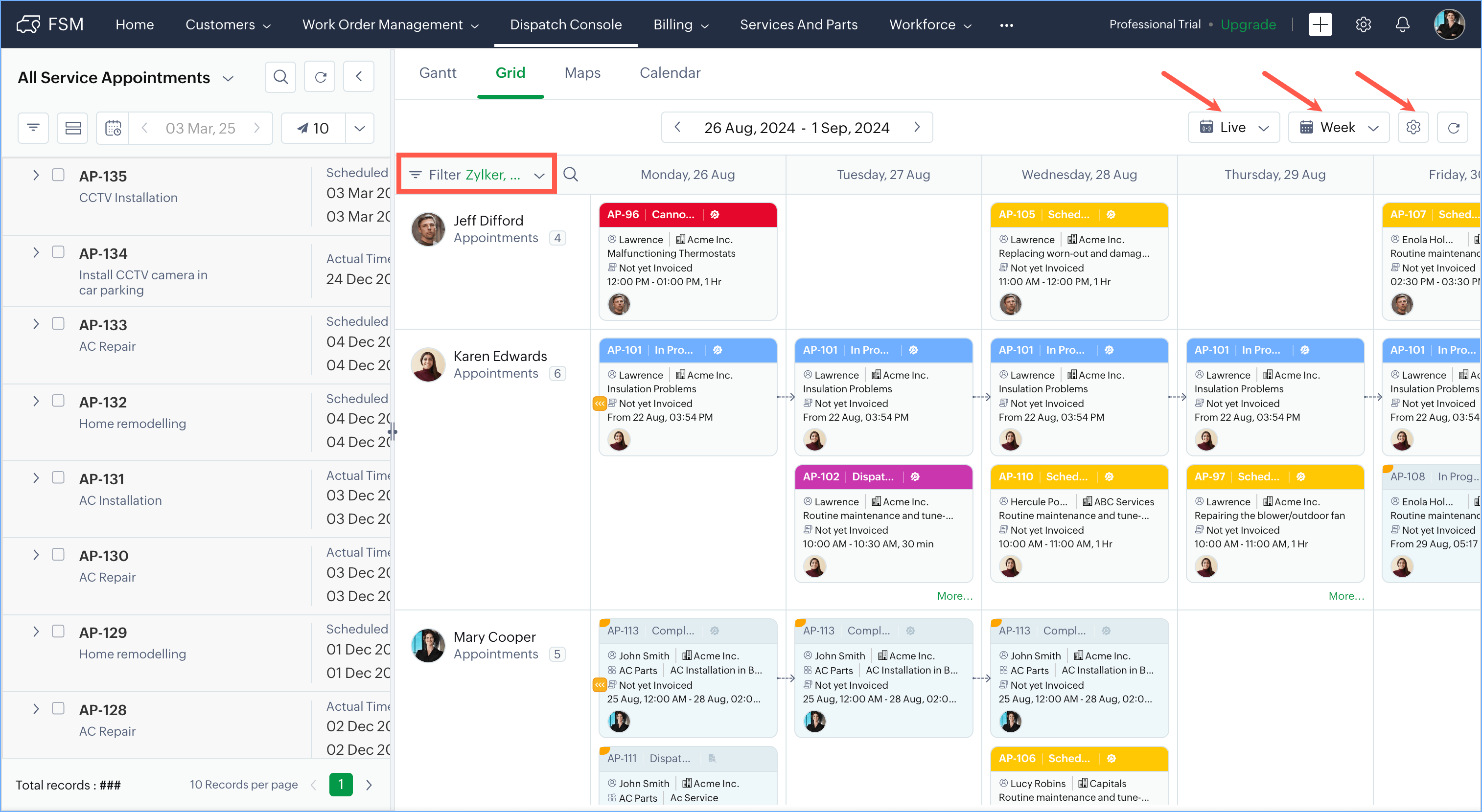Expand the AP-134 row chevron

(36, 252)
